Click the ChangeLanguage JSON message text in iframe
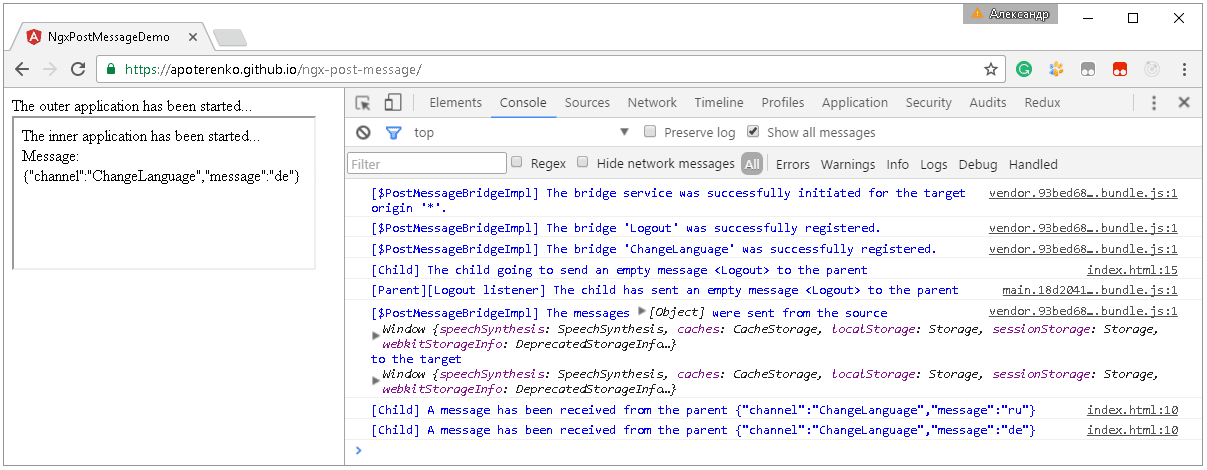Viewport: 1207px width, 470px height. click(x=161, y=176)
